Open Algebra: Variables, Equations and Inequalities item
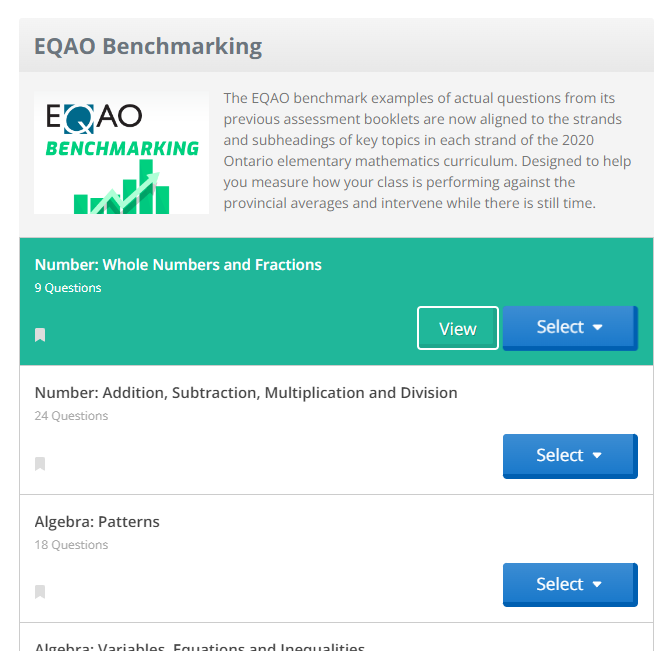669x651 pixels. (200, 646)
